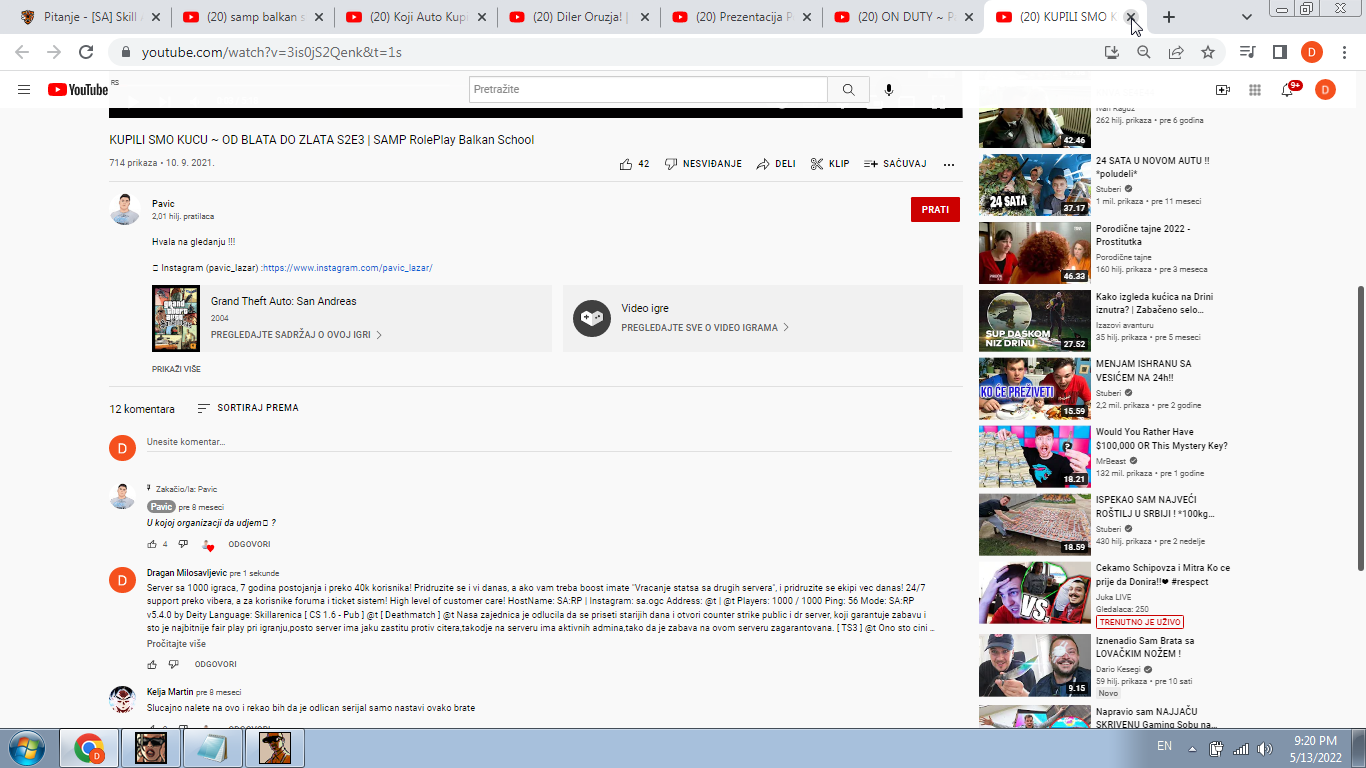Screen dimensions: 1366x768
Task: Open the SORTIRAJ PREMA sort menu
Action: (248, 408)
